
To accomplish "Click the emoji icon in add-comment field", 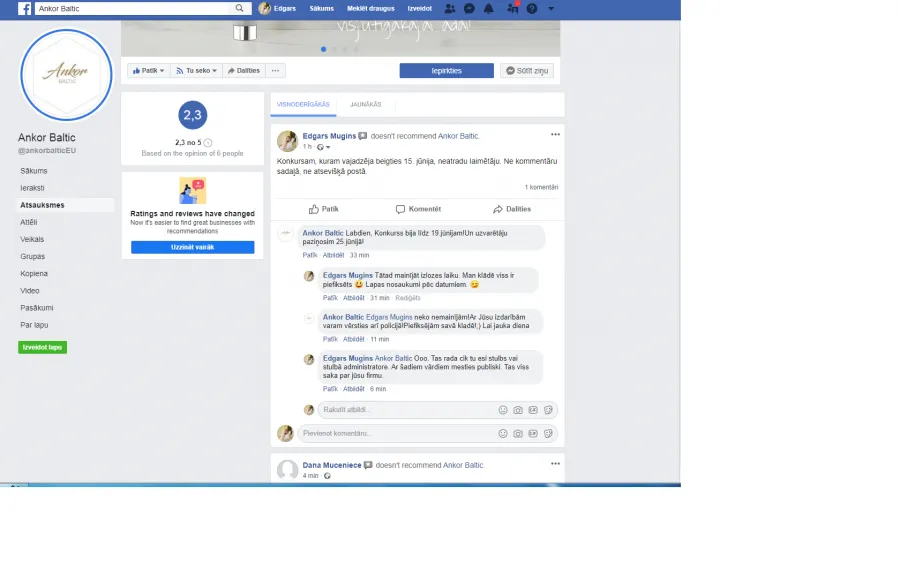I will click(503, 433).
